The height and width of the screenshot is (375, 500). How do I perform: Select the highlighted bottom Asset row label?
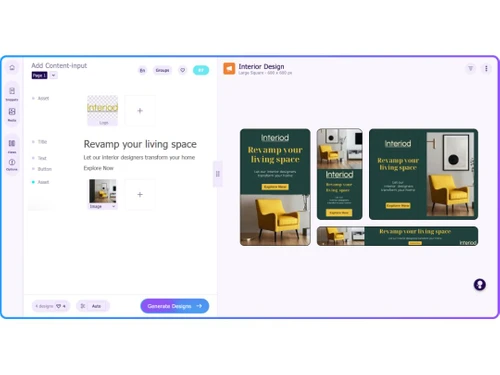coord(43,182)
